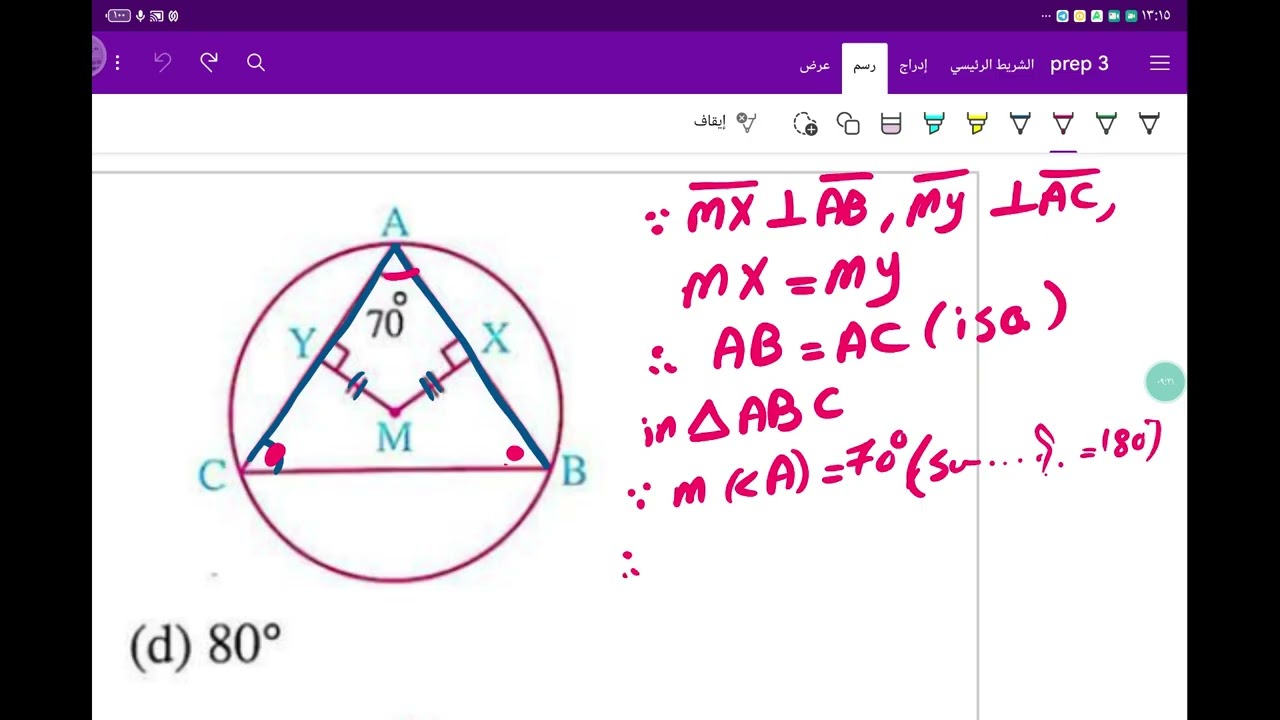
Task: Click vertex label C on the circle
Action: pyautogui.click(x=212, y=476)
